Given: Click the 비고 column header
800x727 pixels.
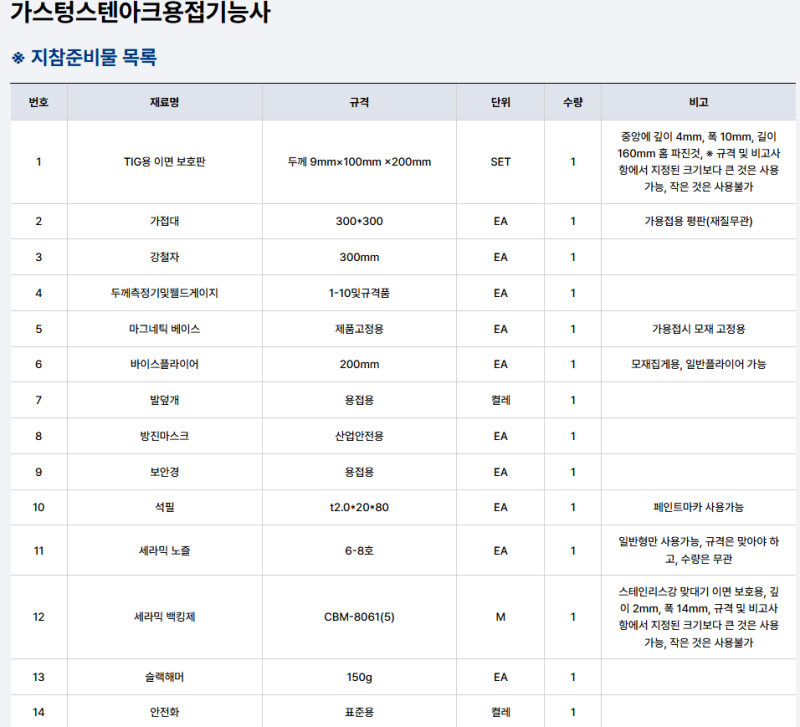Looking at the screenshot, I should coord(698,102).
